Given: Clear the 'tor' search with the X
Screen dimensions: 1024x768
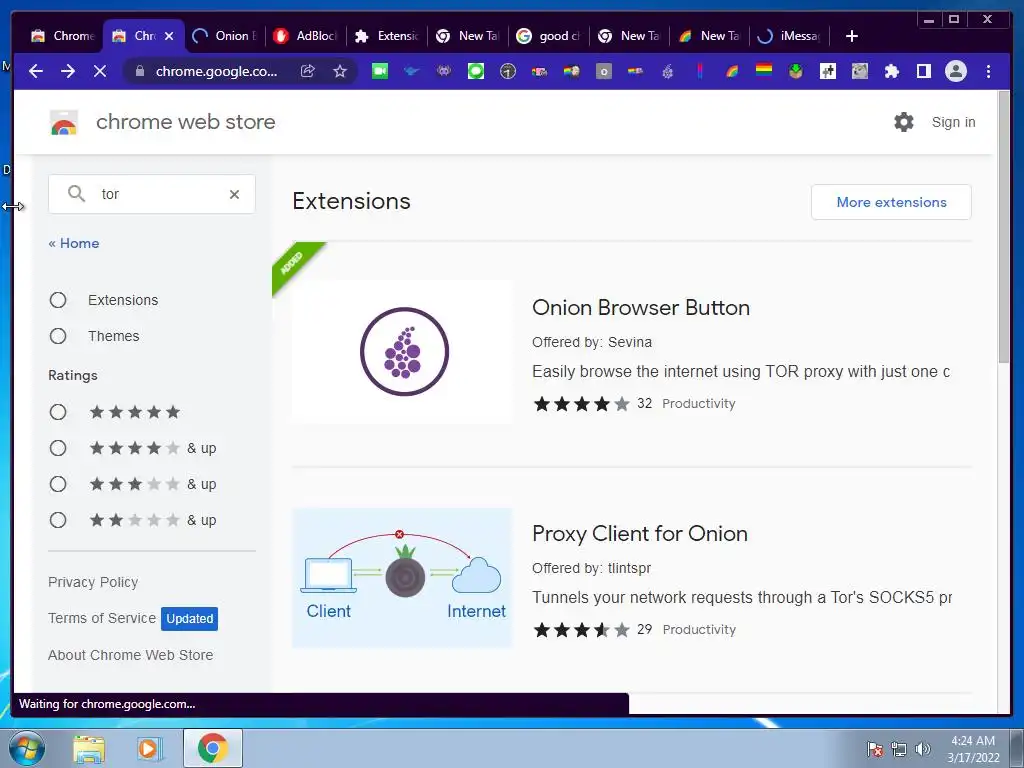Looking at the screenshot, I should click(234, 195).
